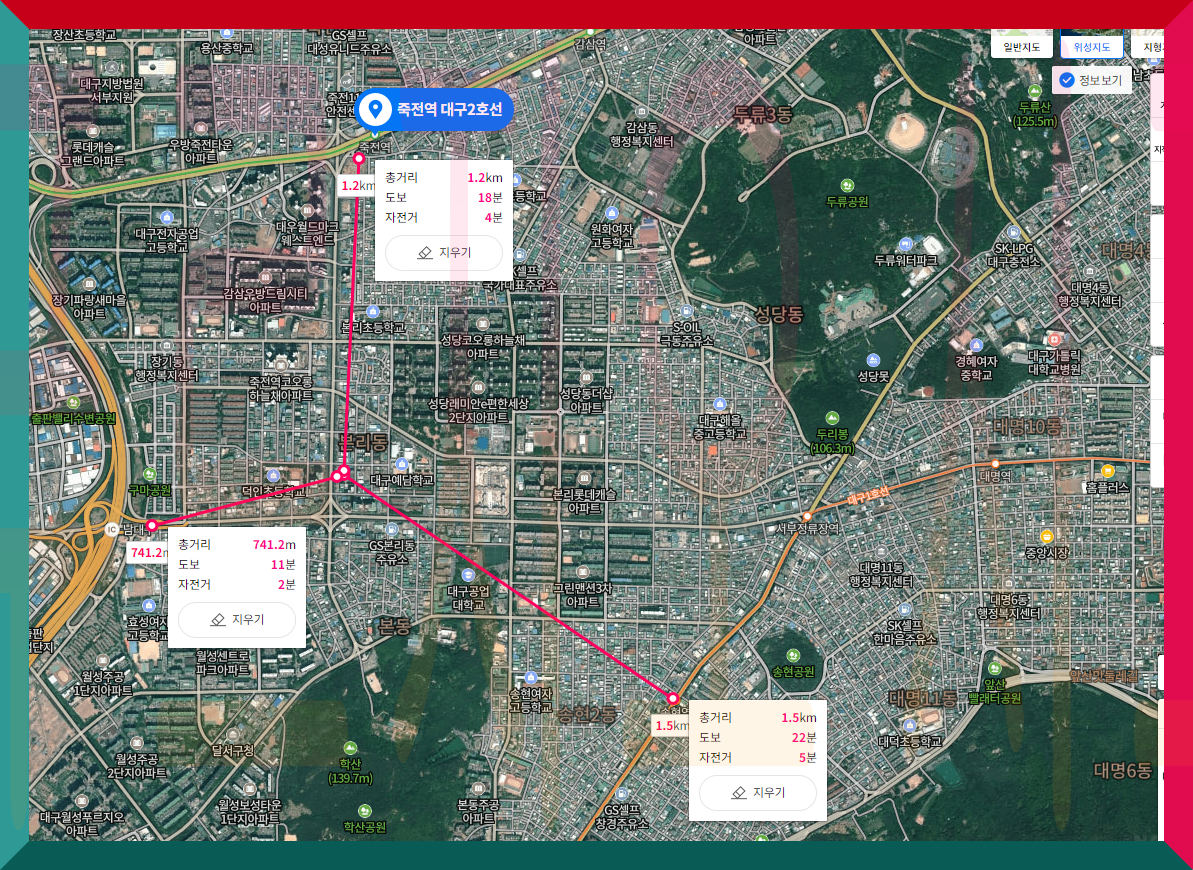Click the 두류산 mountain icon

pos(1035,91)
